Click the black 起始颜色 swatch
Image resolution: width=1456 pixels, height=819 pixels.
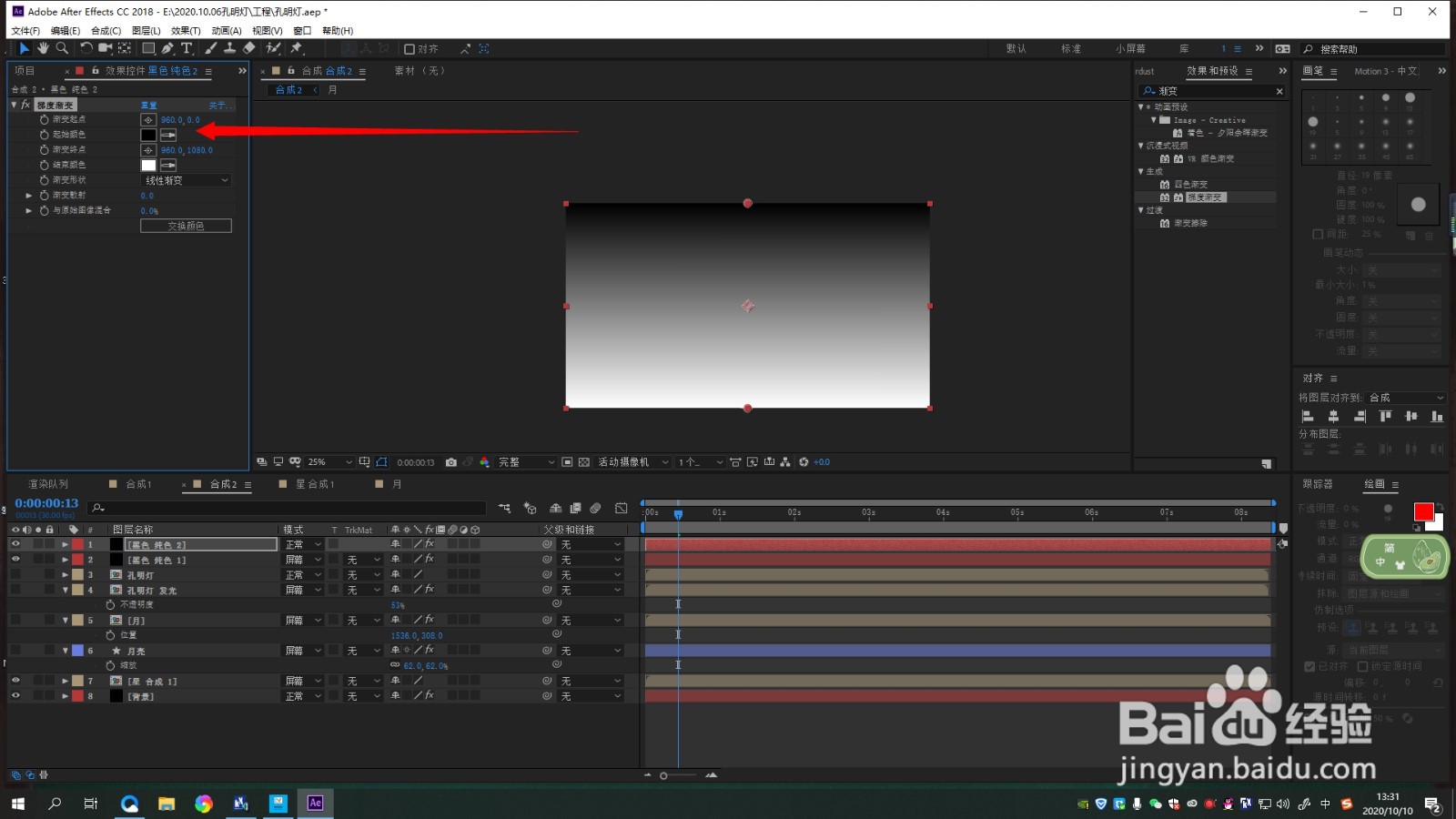tap(148, 135)
